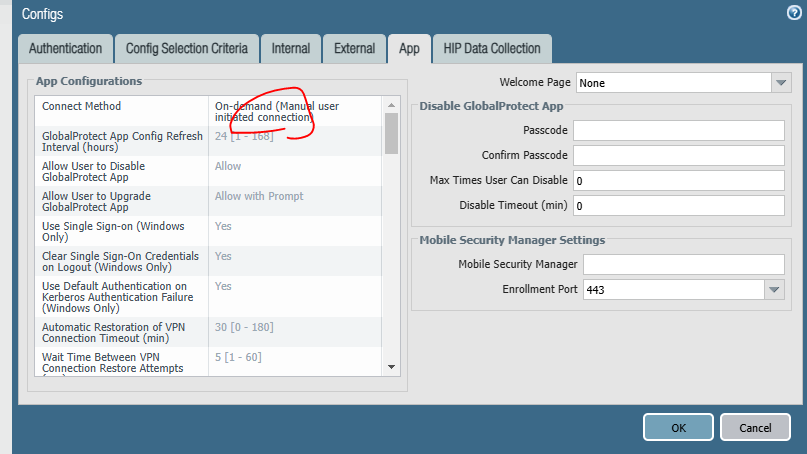
Task: Open the help icon in Configs header
Action: [794, 13]
